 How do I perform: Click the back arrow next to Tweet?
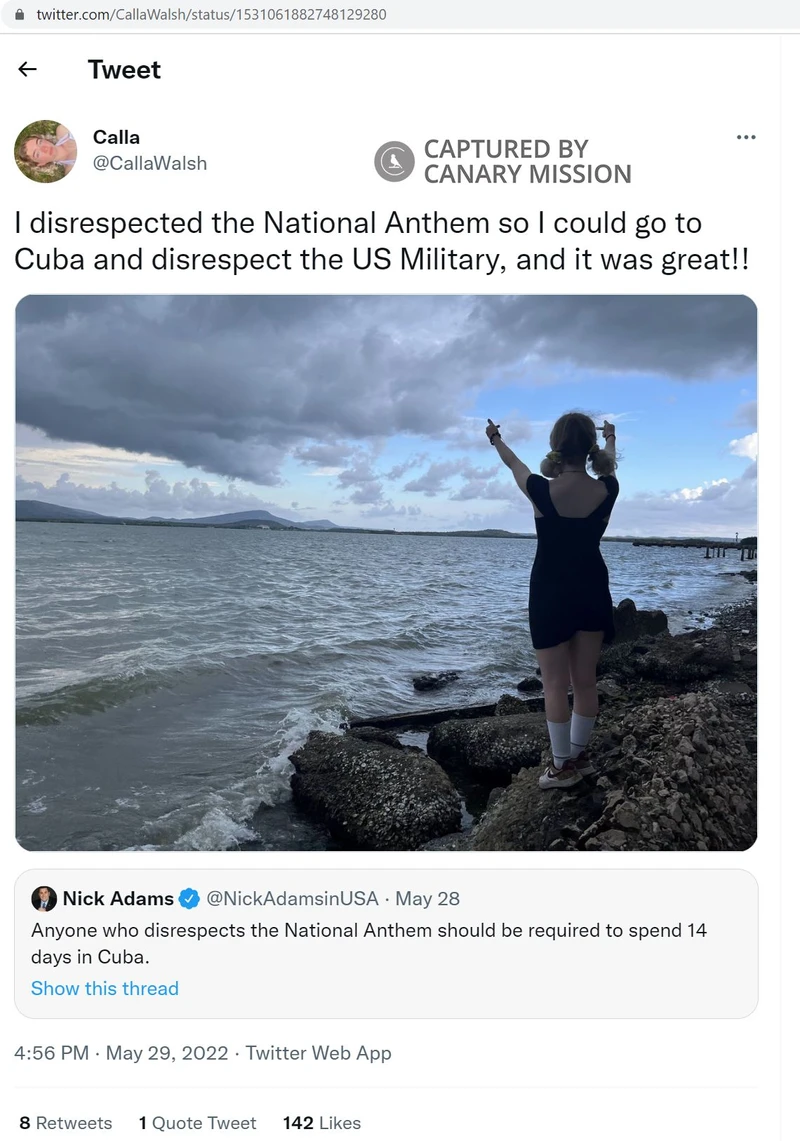(28, 69)
